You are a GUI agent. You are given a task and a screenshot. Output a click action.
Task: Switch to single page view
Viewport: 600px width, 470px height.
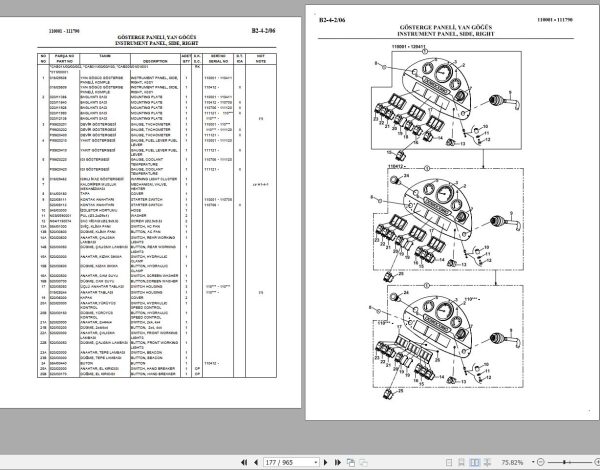click(x=450, y=462)
